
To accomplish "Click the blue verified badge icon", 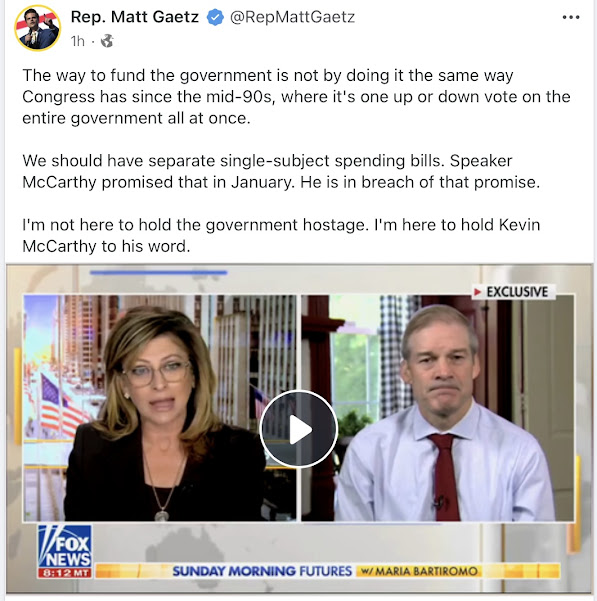I will click(215, 18).
